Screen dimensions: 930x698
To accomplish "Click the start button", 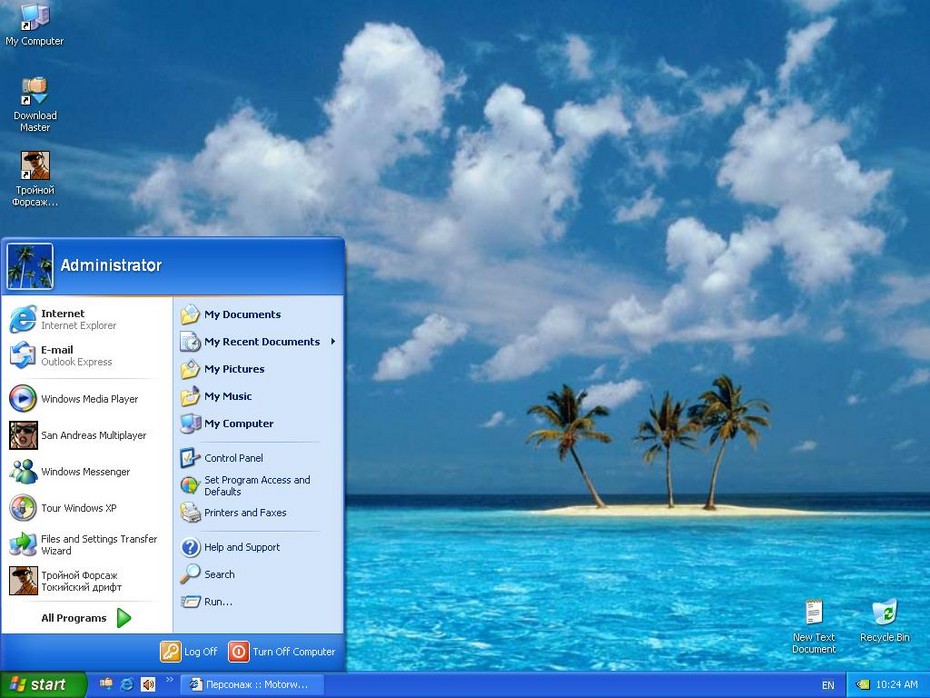I will point(43,685).
